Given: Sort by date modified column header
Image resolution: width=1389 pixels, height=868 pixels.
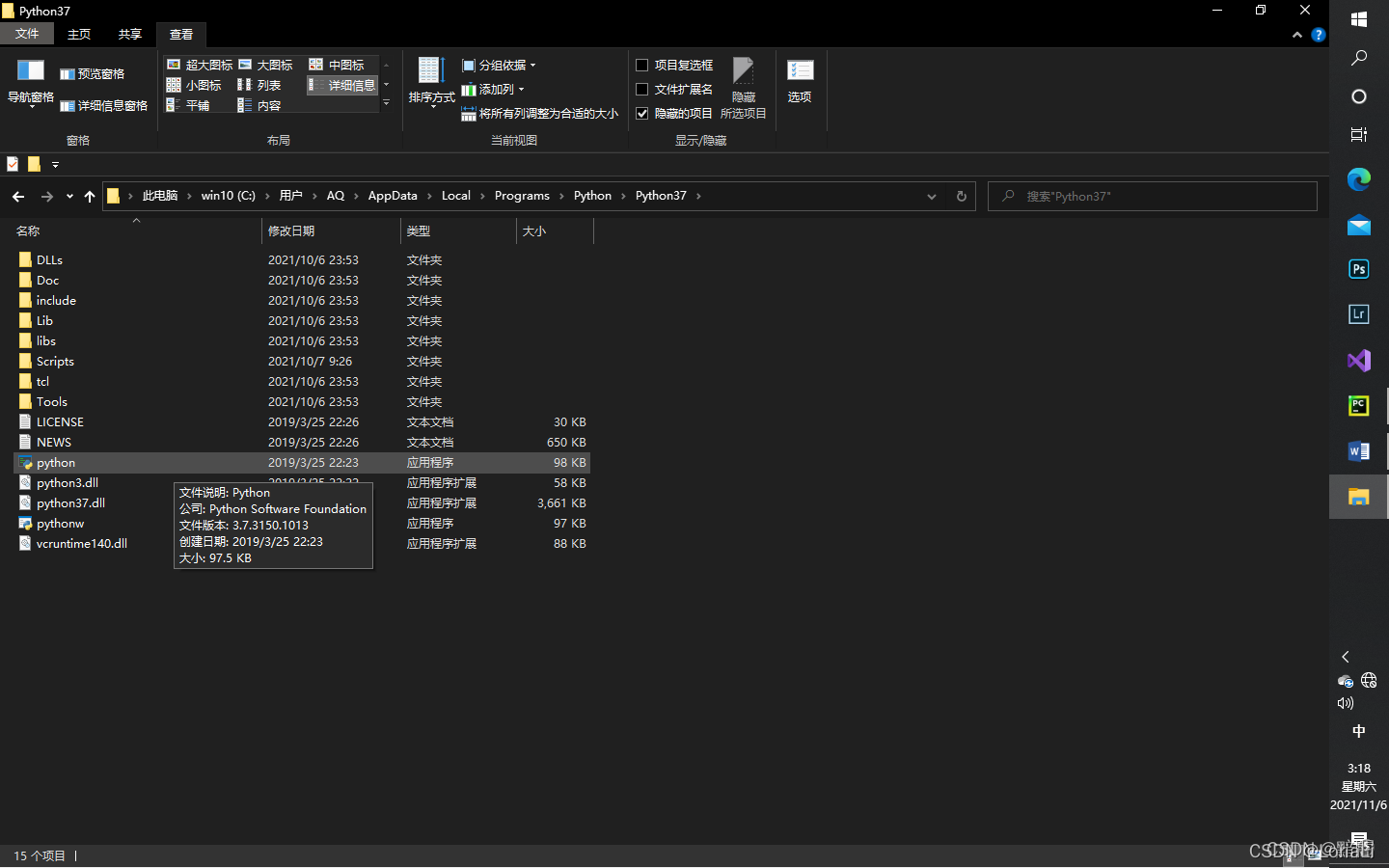Looking at the screenshot, I should coord(331,231).
